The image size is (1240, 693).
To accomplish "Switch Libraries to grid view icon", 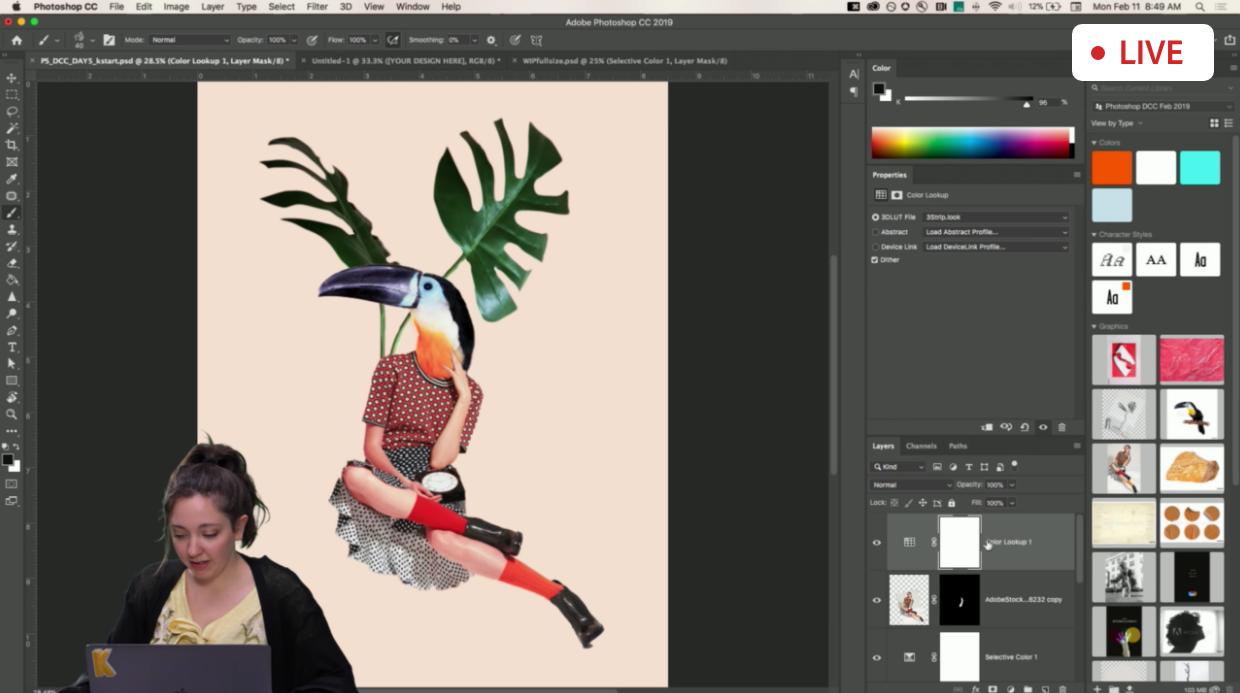I will click(x=1215, y=123).
